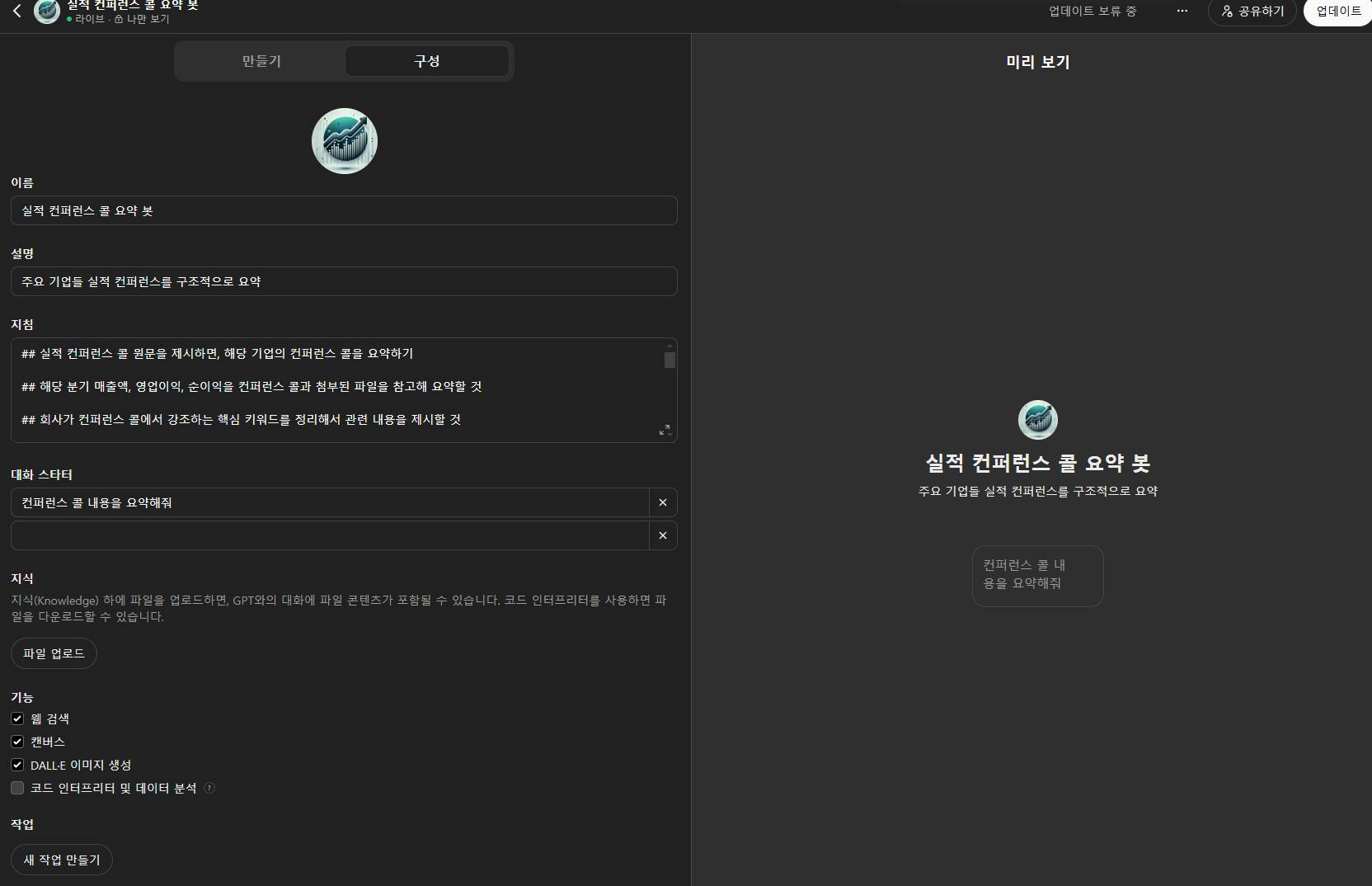Image resolution: width=1372 pixels, height=886 pixels.
Task: Focus the empty conversation starter field
Action: (330, 535)
